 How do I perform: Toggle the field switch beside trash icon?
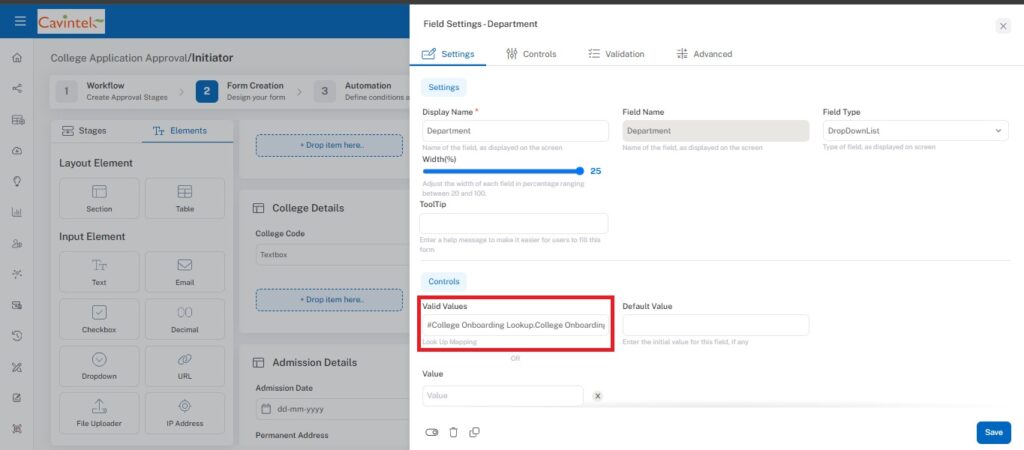pyautogui.click(x=432, y=432)
